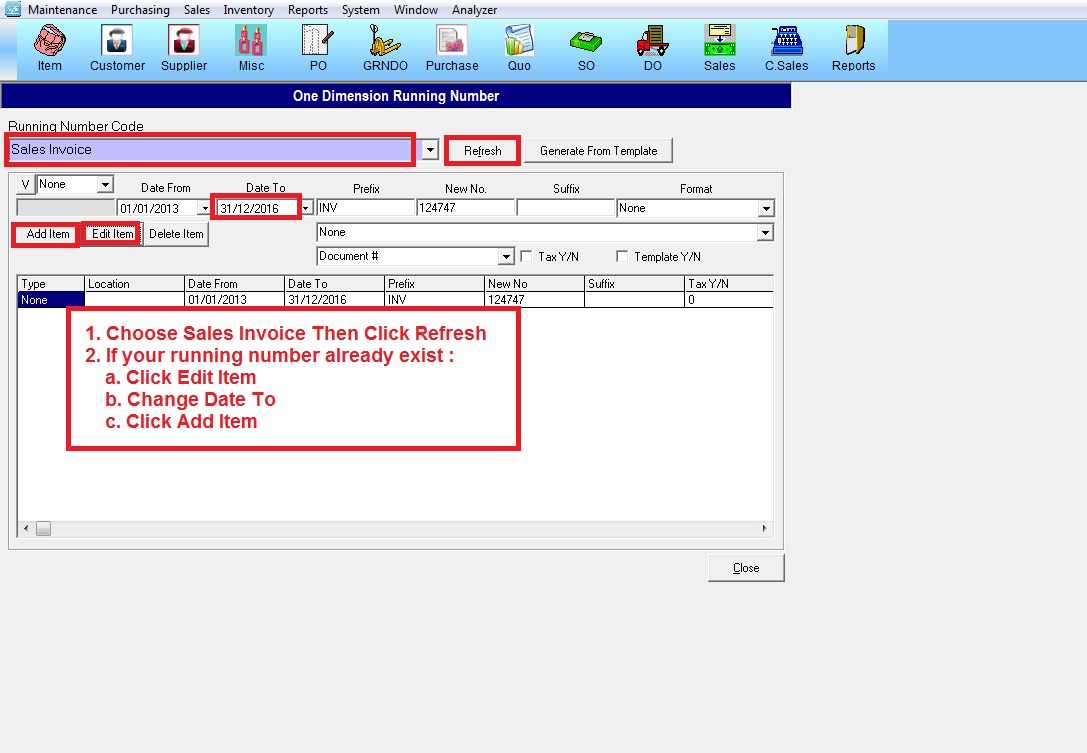Viewport: 1087px width, 753px height.
Task: Click the Generate From Template button
Action: click(x=598, y=151)
